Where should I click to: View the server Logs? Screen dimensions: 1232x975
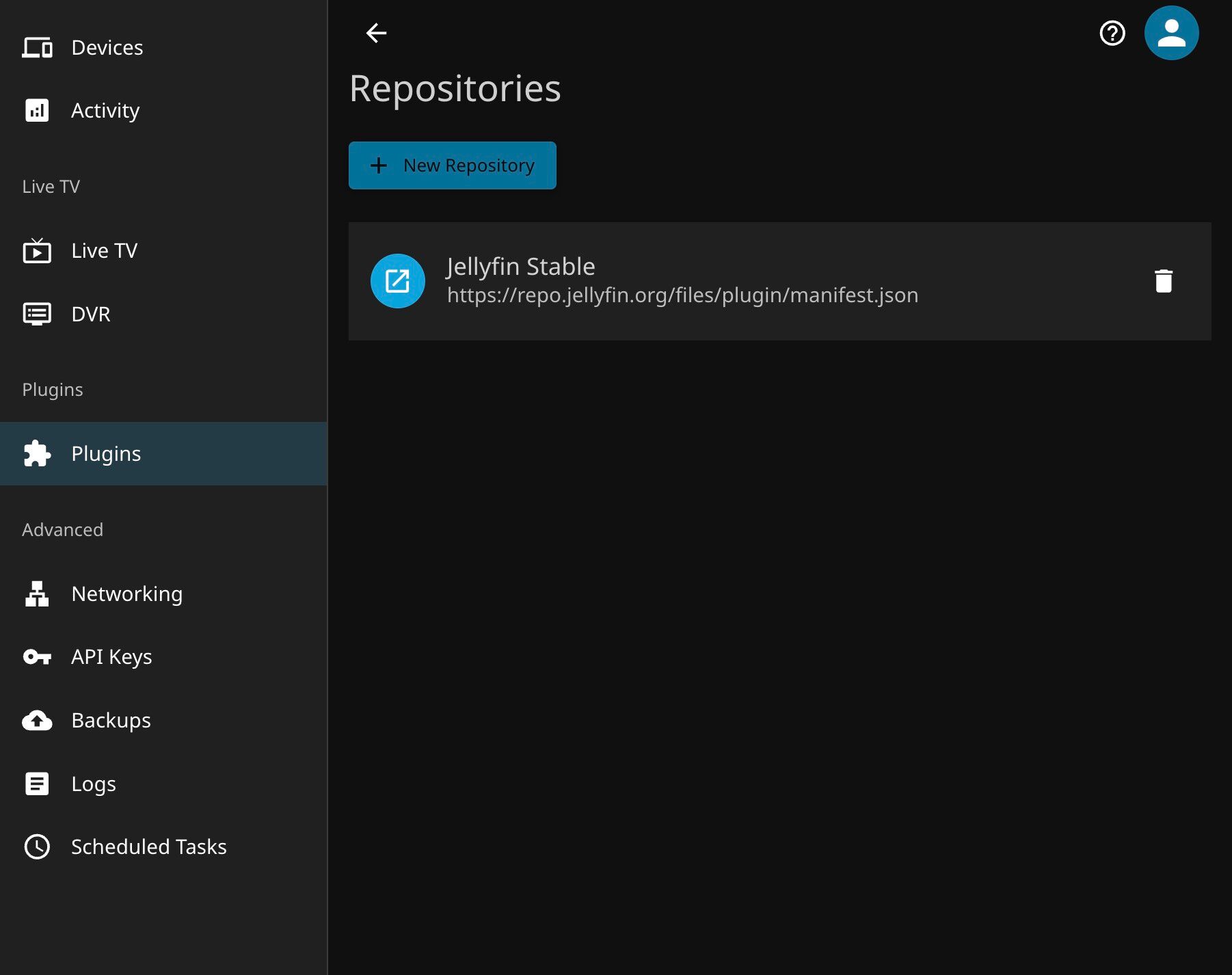tap(163, 784)
